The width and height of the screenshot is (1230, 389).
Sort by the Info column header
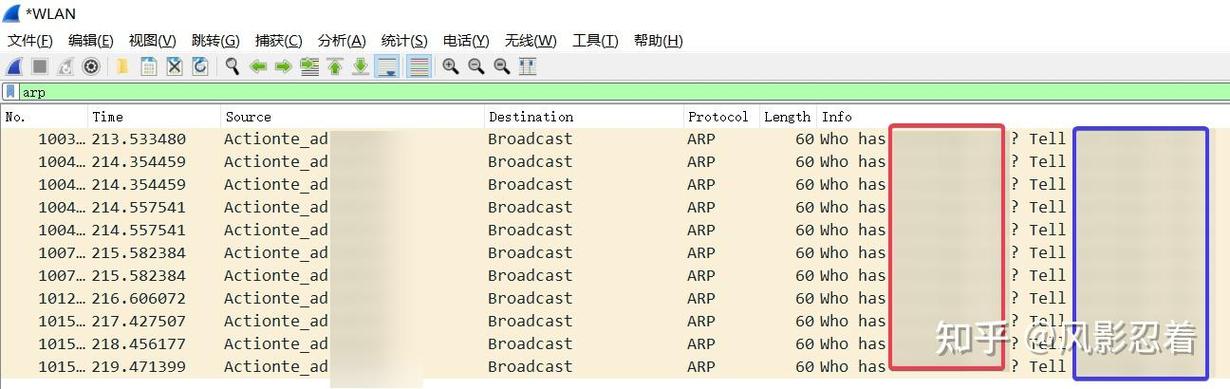point(1024,117)
